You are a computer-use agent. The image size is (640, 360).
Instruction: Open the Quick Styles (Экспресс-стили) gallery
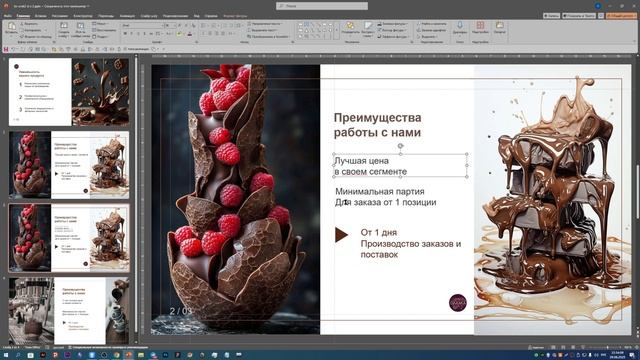tap(368, 29)
